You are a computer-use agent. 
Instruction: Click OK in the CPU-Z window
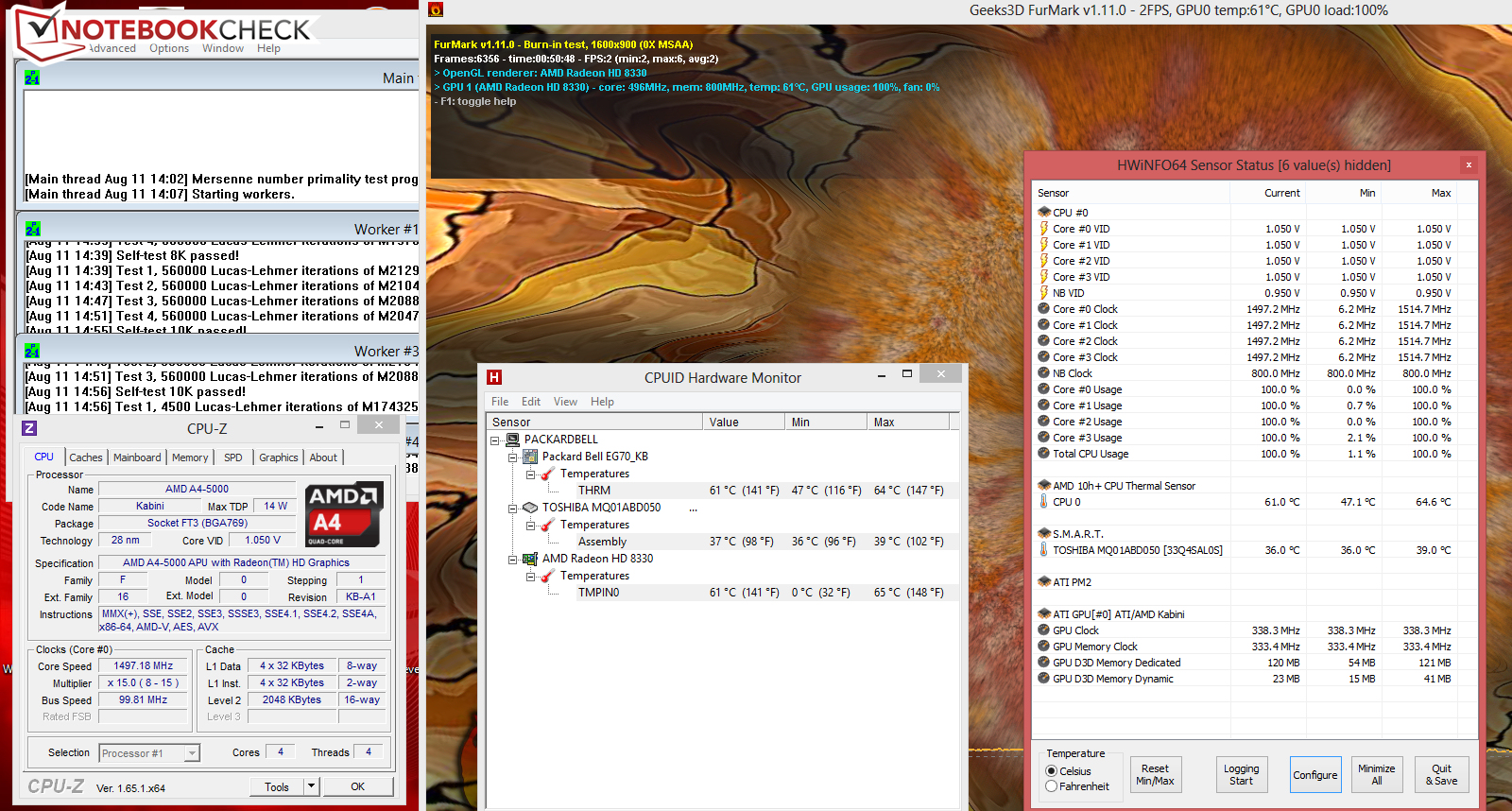coord(358,786)
